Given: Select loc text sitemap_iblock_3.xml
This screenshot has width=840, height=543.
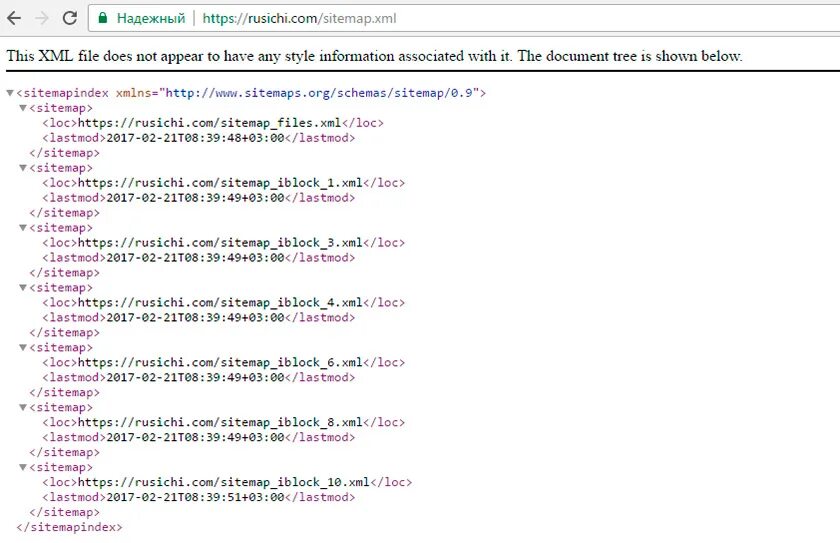Looking at the screenshot, I should pos(220,243).
